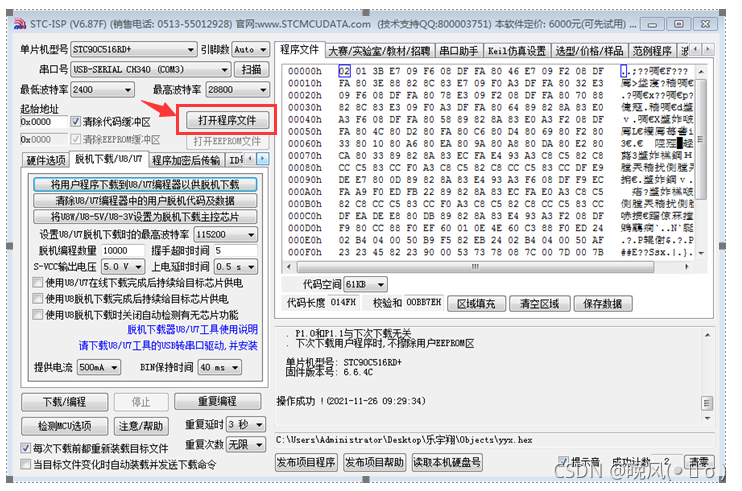
Task: Switch to 脱机下载/U8/U7 tab
Action: point(108,159)
